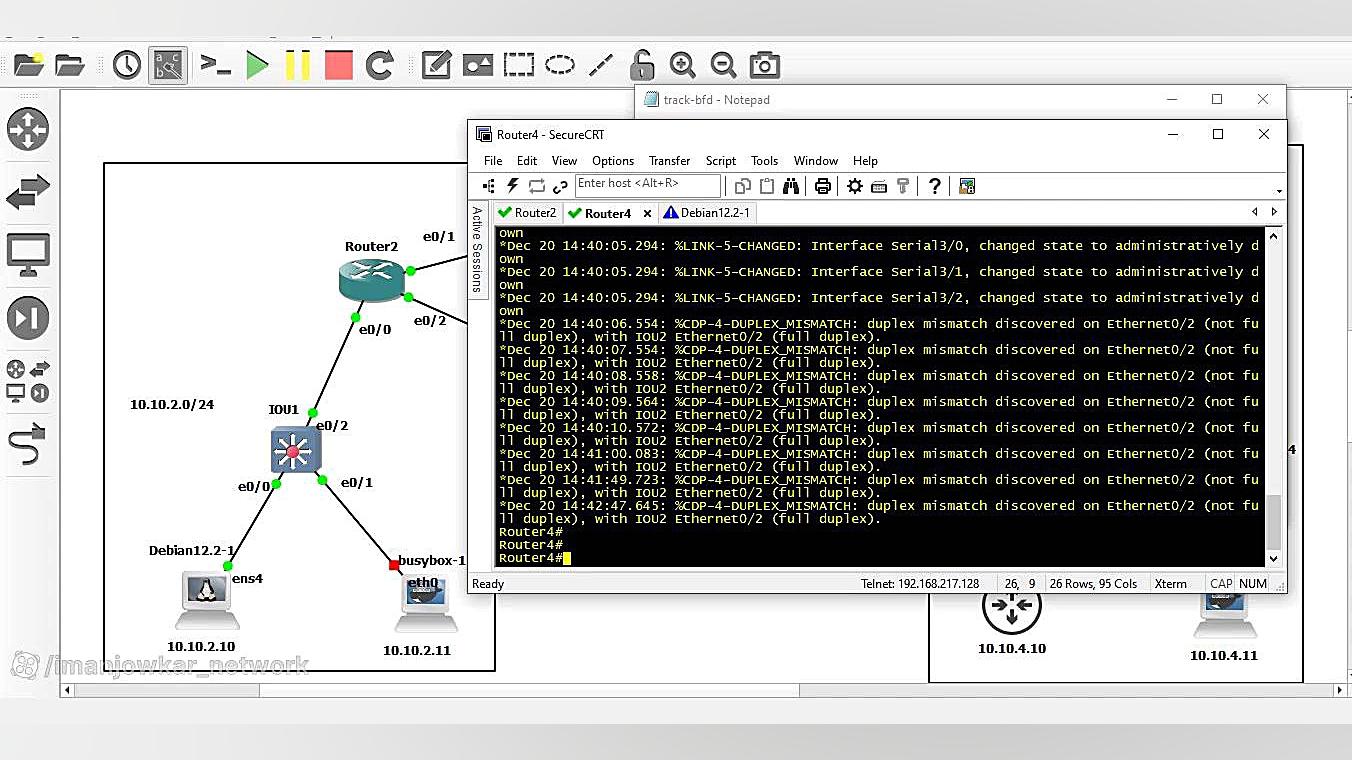1352x760 pixels.
Task: Select Router2 node in GNS3 topology
Action: point(371,279)
